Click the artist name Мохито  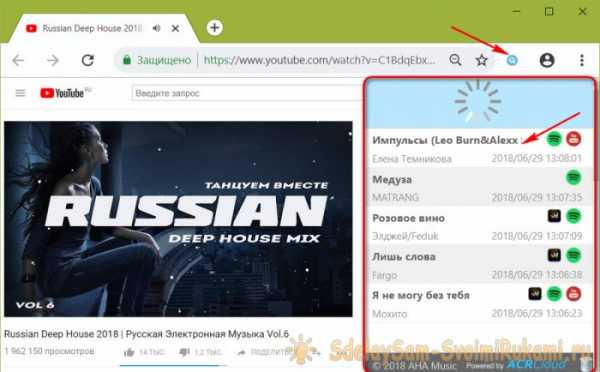390,314
